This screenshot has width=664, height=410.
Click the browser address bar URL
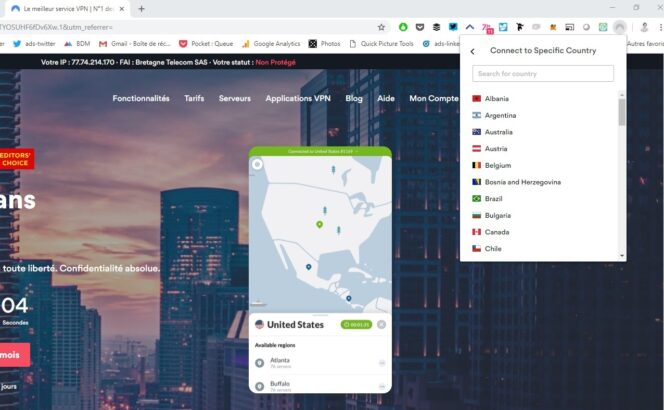[x=57, y=27]
